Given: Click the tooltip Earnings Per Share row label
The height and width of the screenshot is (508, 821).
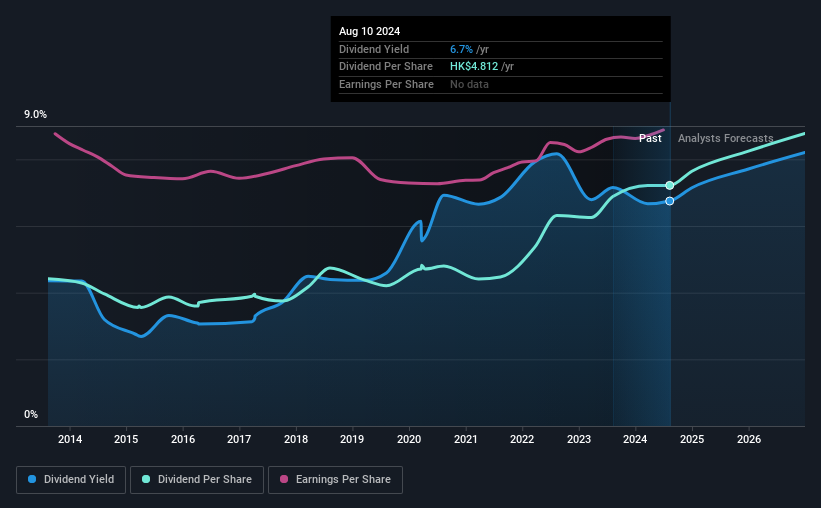Looking at the screenshot, I should pyautogui.click(x=386, y=84).
